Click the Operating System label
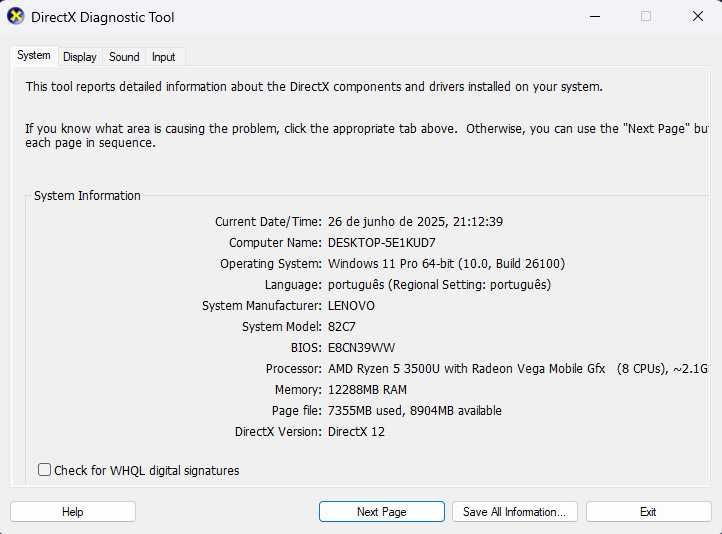722x534 pixels. (271, 264)
